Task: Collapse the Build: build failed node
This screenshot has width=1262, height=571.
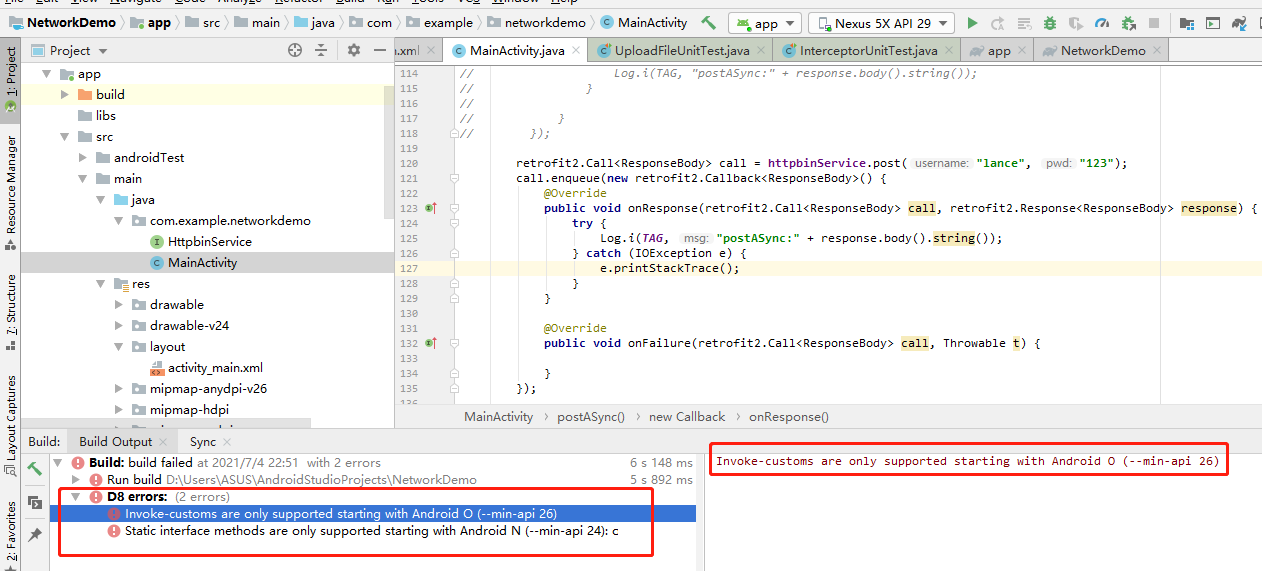Action: pos(58,463)
